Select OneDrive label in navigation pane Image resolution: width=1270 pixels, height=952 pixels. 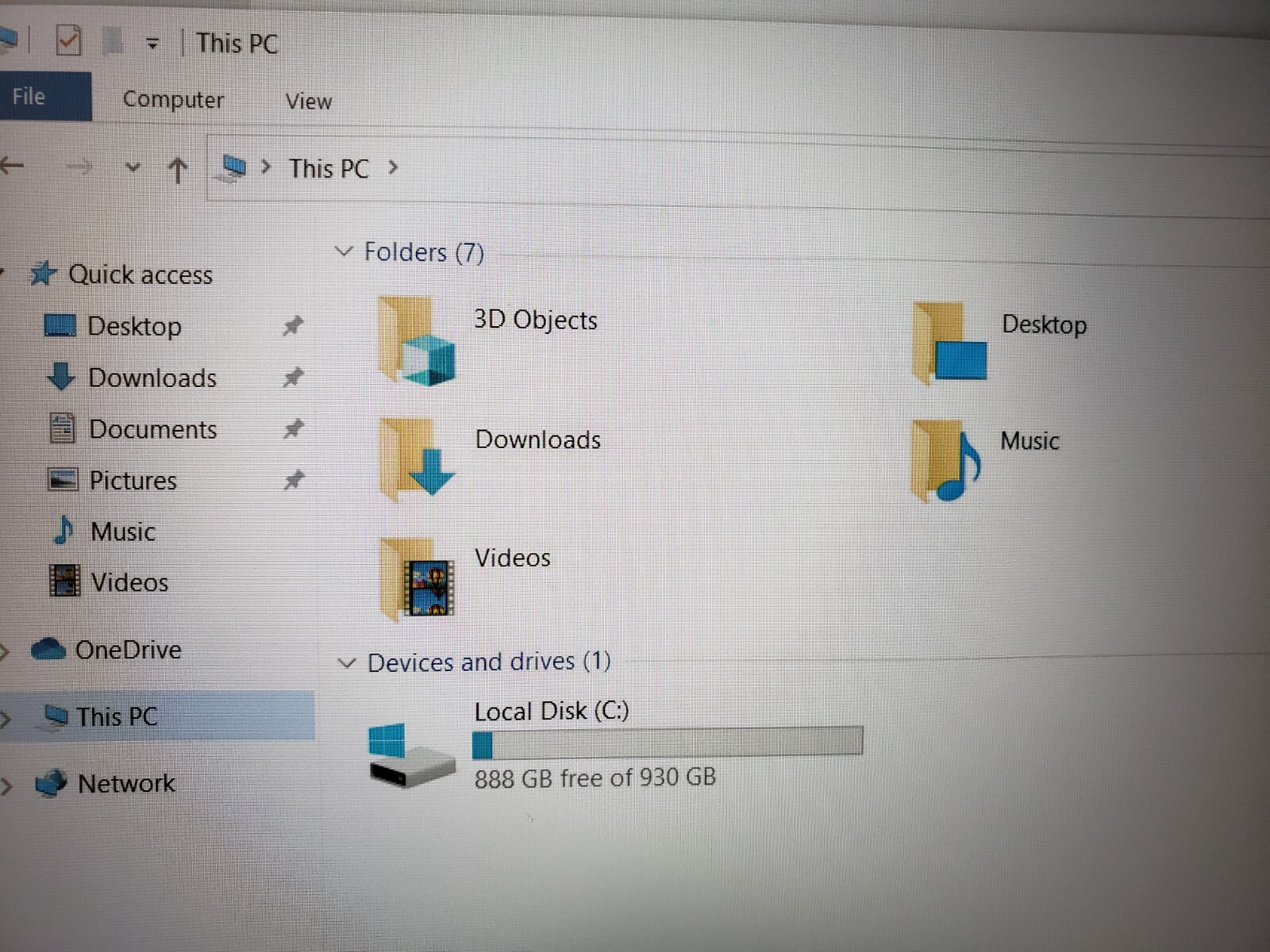click(128, 650)
